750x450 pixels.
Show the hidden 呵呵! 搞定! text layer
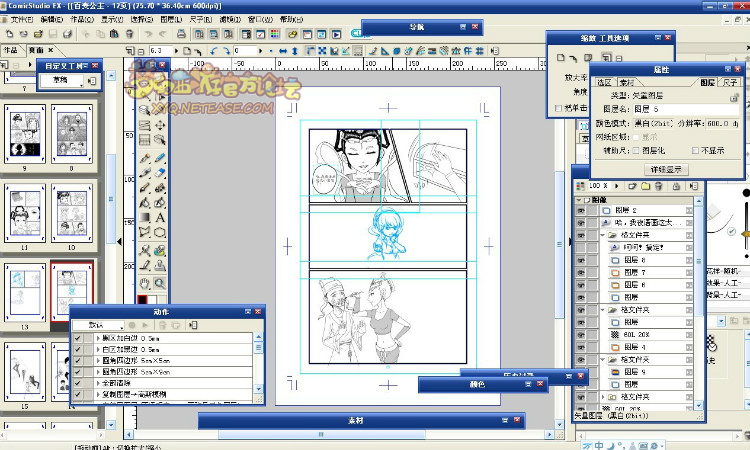pos(581,248)
